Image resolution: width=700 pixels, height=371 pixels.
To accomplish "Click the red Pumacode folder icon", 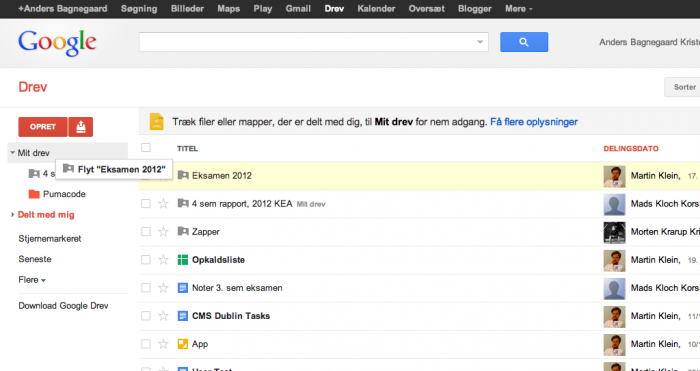I will click(x=34, y=194).
